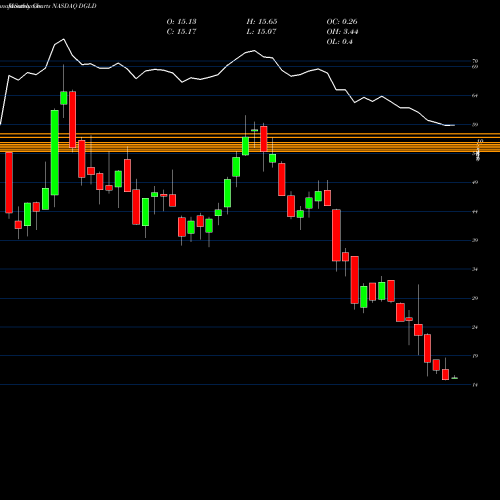This screenshot has height=500, width=500.
Task: Click the 'OH: 3.44' reading
Action: pos(342,32)
